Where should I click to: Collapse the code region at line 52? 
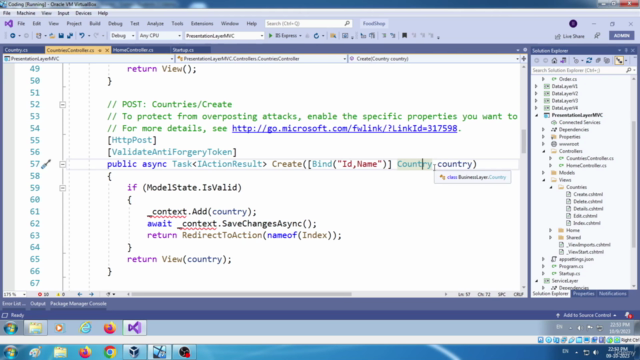pos(62,104)
